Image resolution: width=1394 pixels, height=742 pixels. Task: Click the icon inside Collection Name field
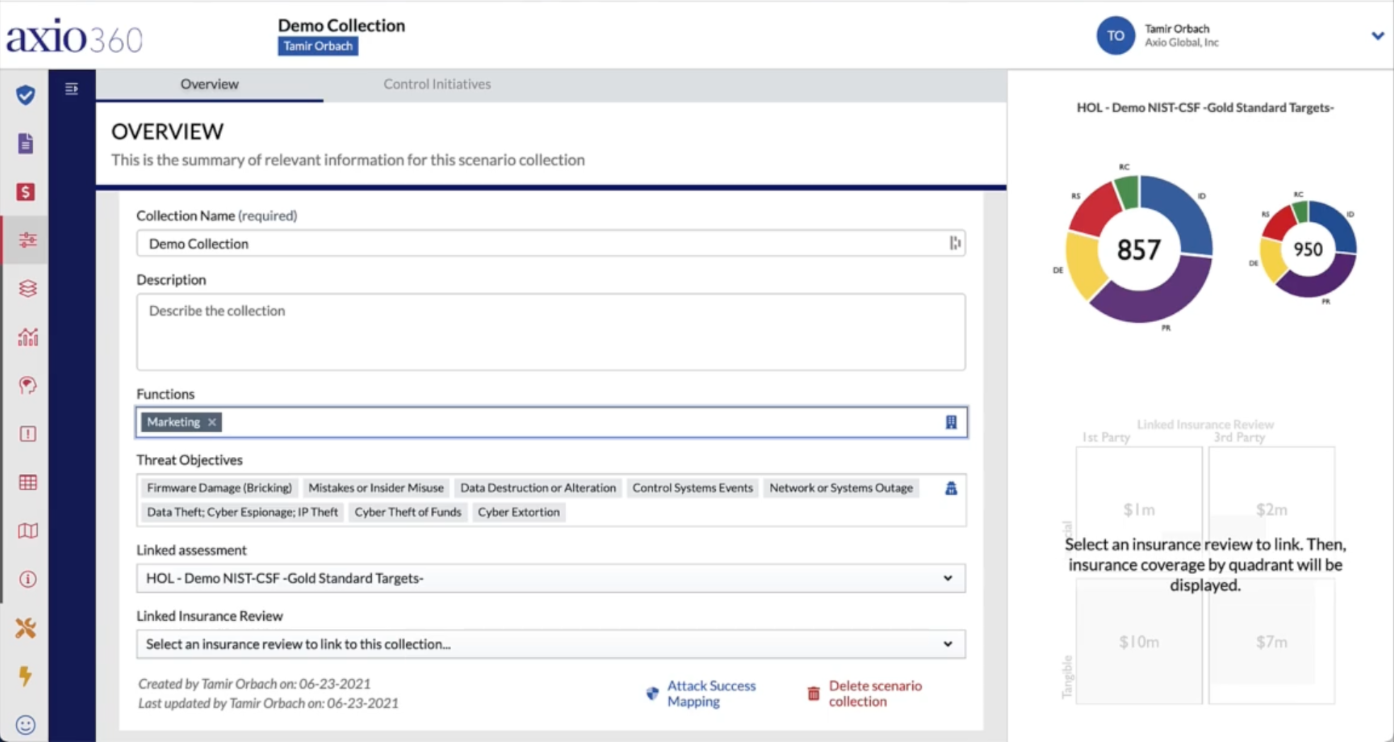pyautogui.click(x=955, y=243)
